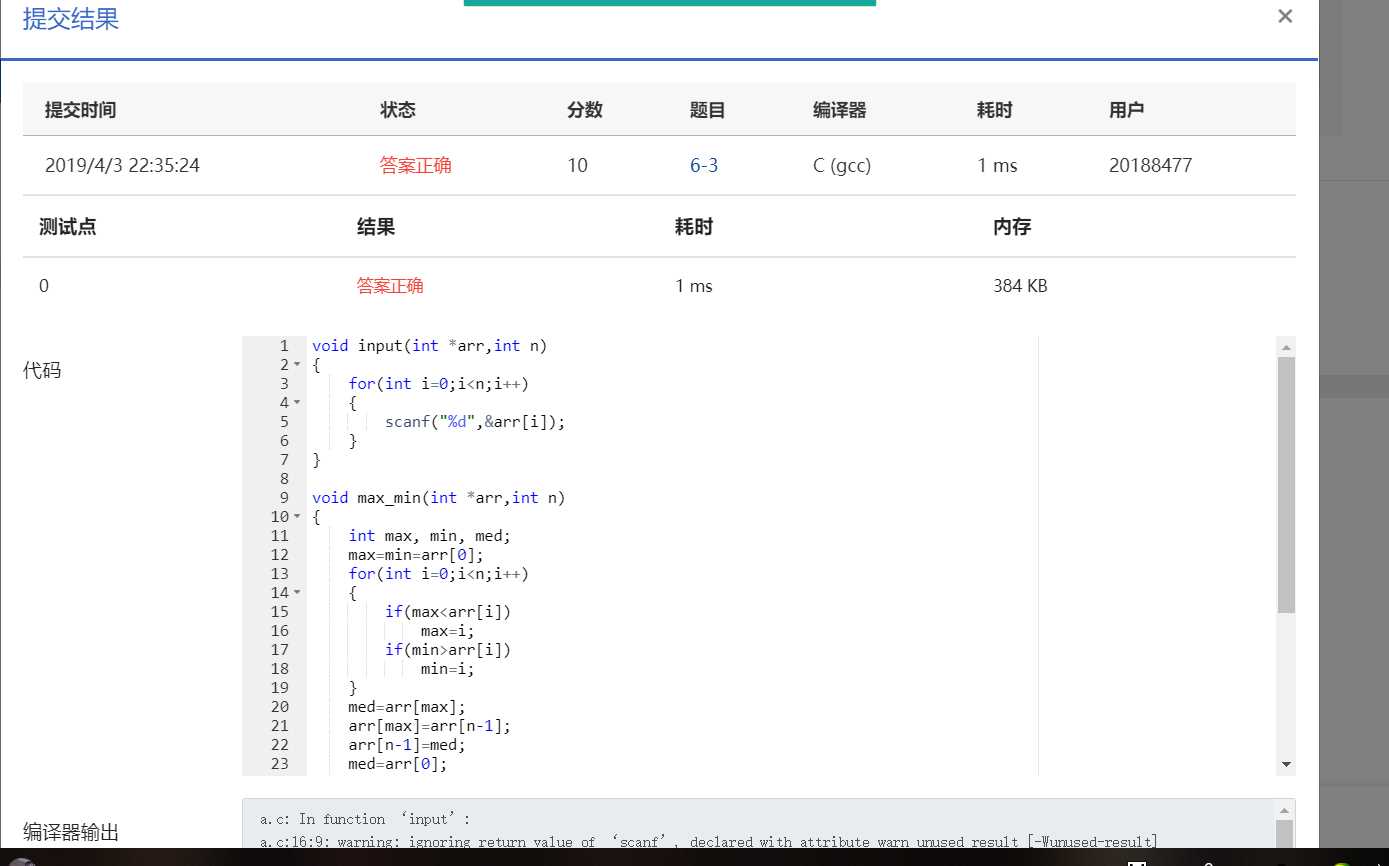Click score value 10
Image resolution: width=1389 pixels, height=866 pixels.
[577, 166]
